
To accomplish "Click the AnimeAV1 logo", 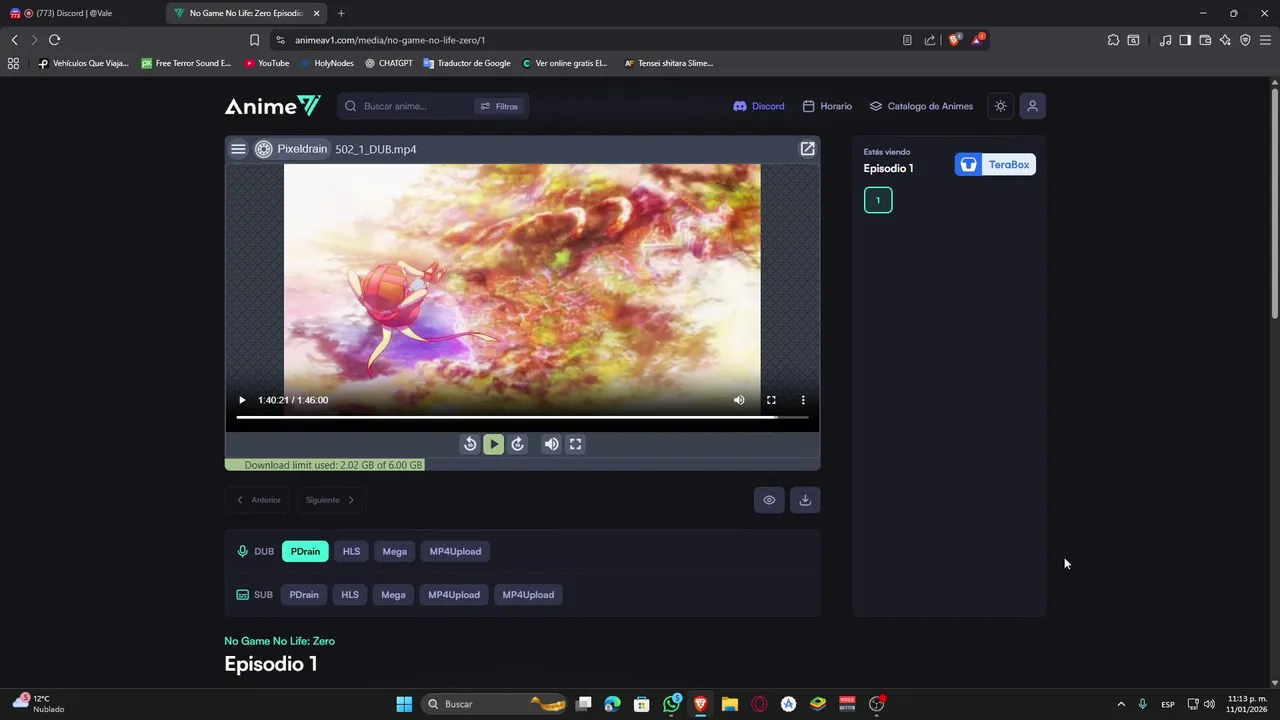I will (x=272, y=106).
